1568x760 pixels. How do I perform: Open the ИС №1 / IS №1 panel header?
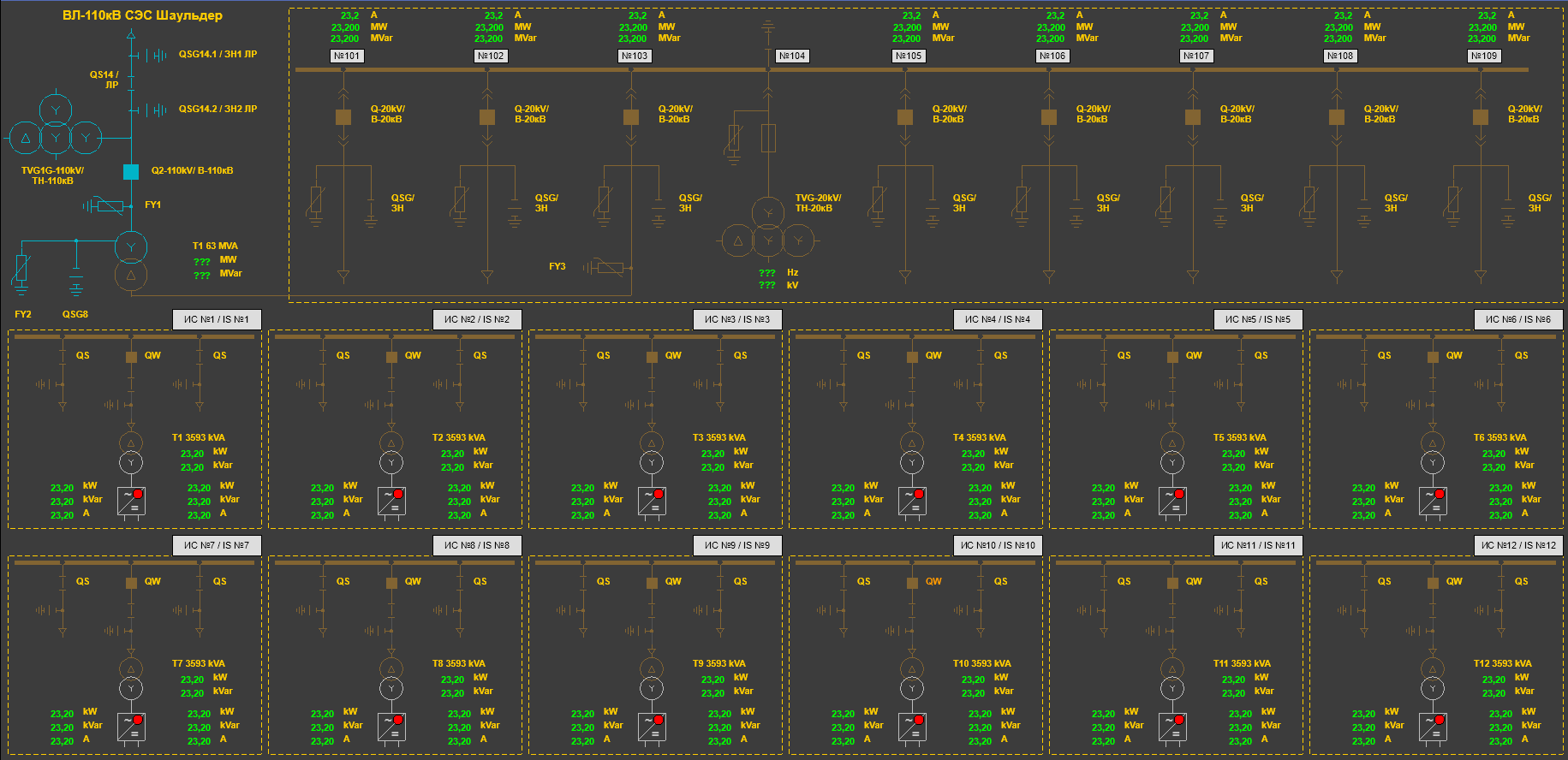pos(217,319)
